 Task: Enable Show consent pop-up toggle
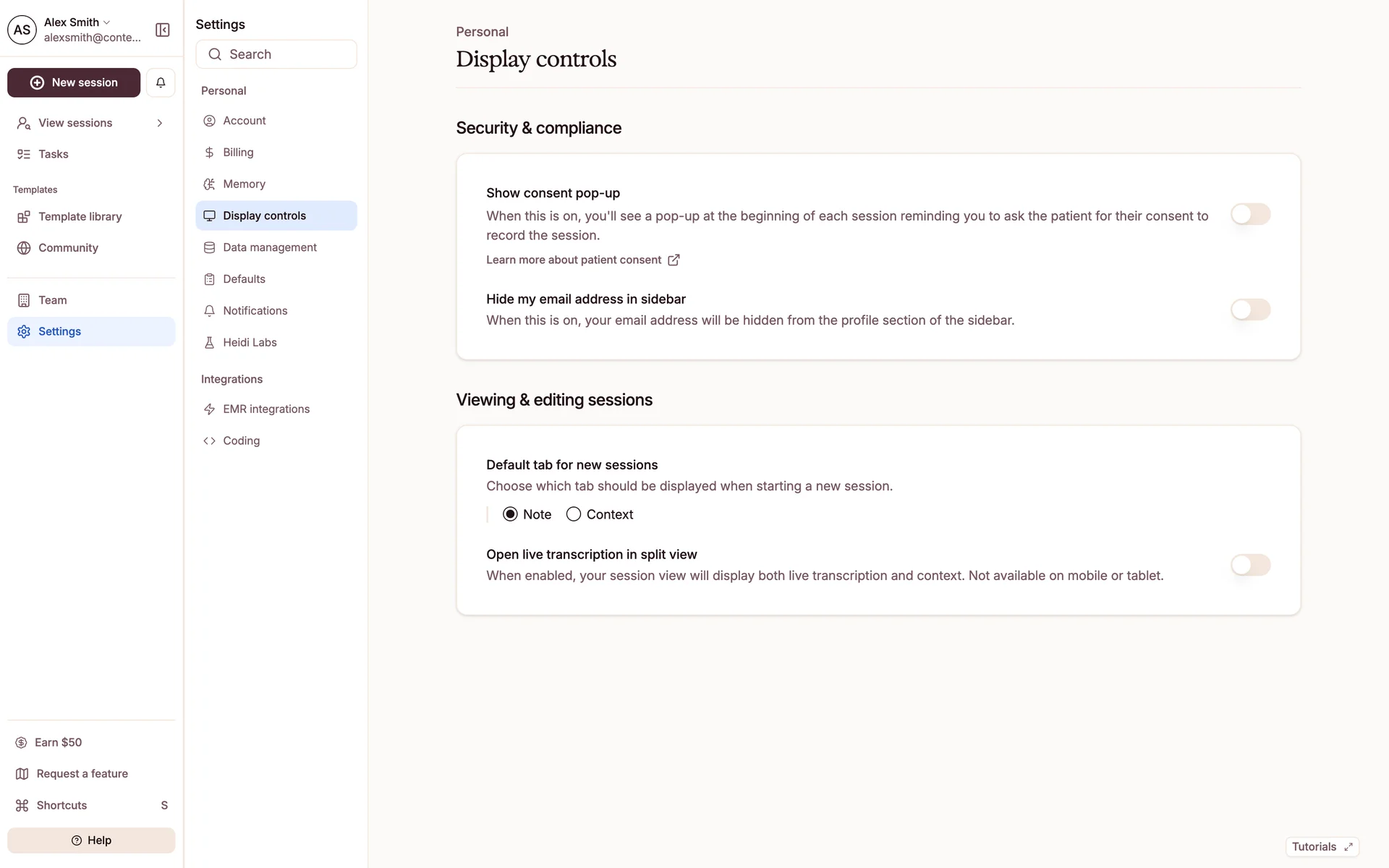click(1250, 214)
